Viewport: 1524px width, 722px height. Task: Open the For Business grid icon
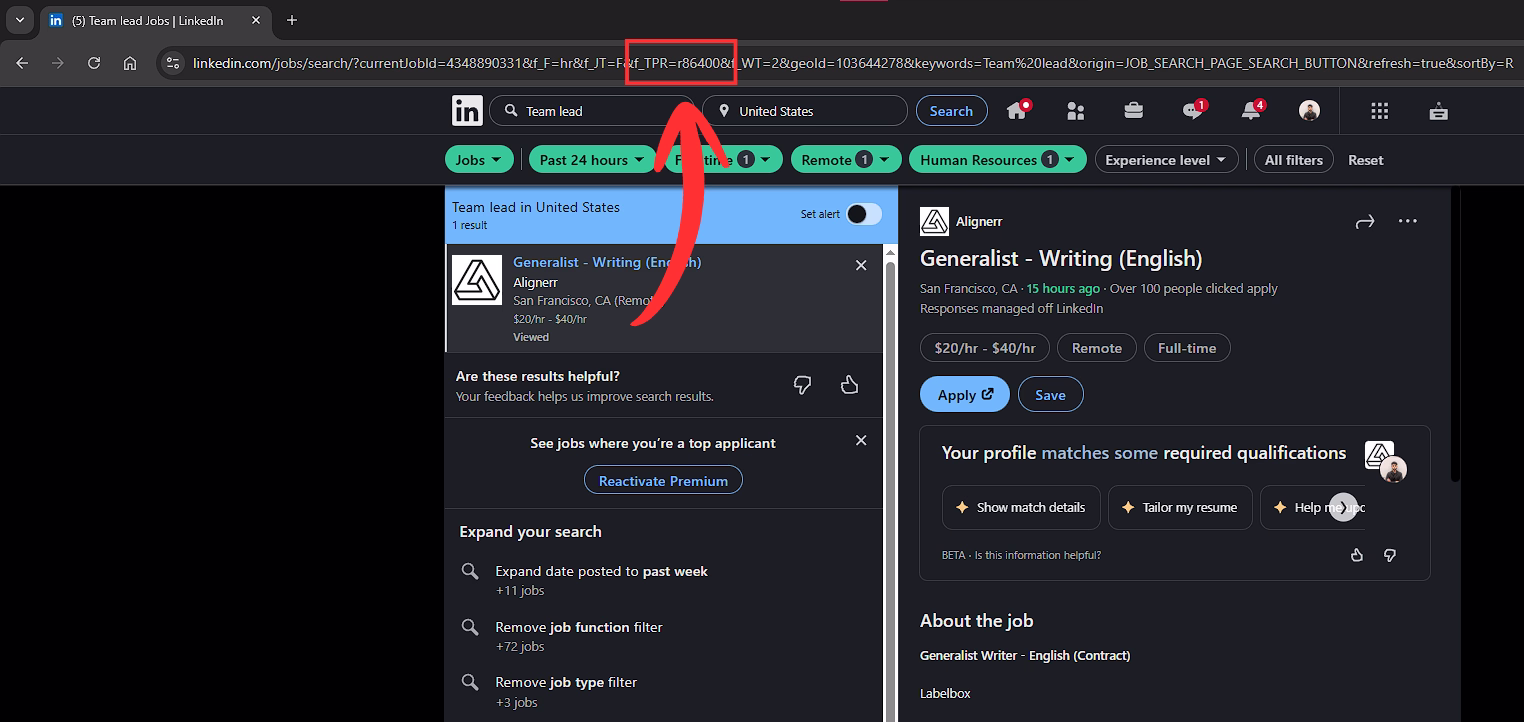(x=1379, y=110)
